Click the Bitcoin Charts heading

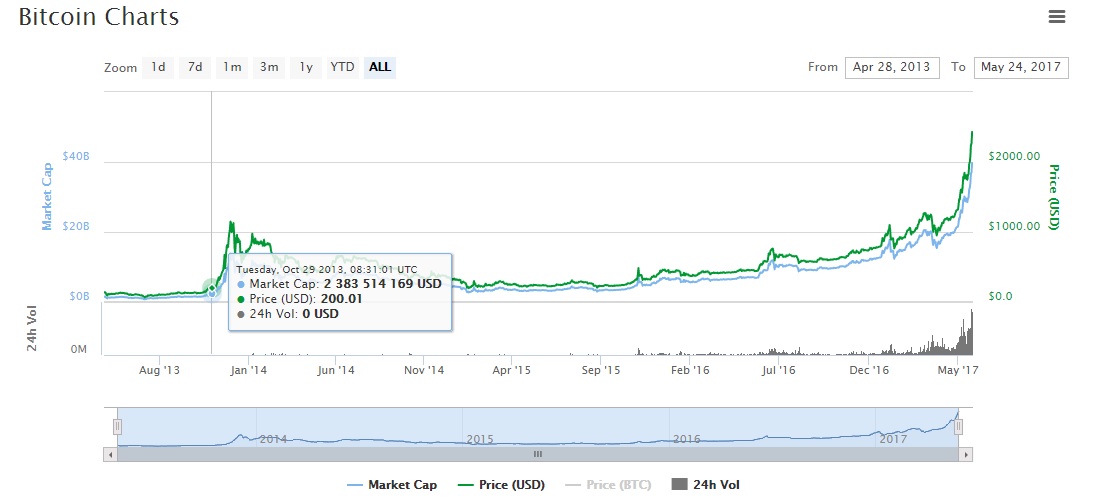pos(98,17)
